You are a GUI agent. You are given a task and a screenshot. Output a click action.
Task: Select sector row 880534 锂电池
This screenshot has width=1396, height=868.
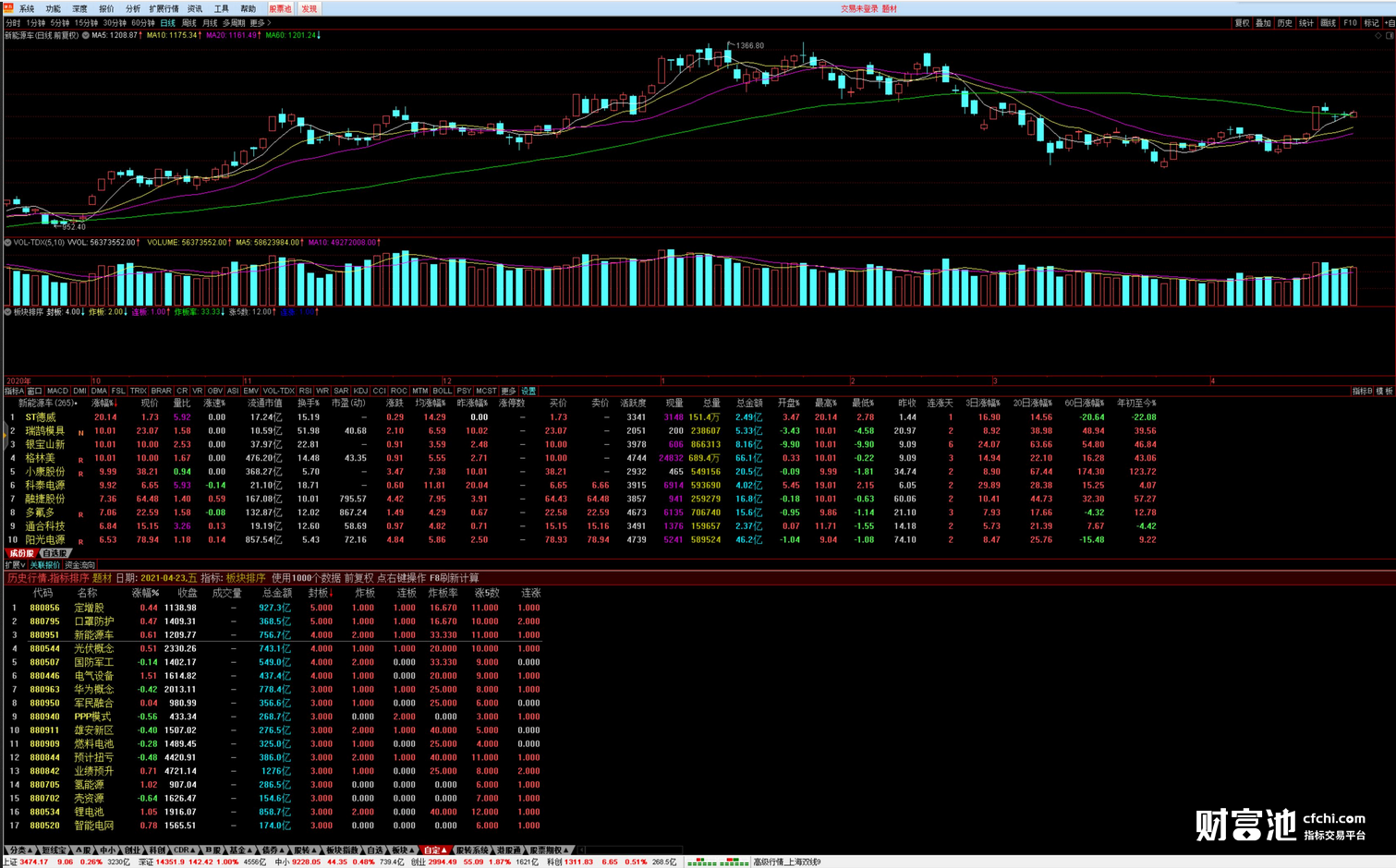click(274, 813)
